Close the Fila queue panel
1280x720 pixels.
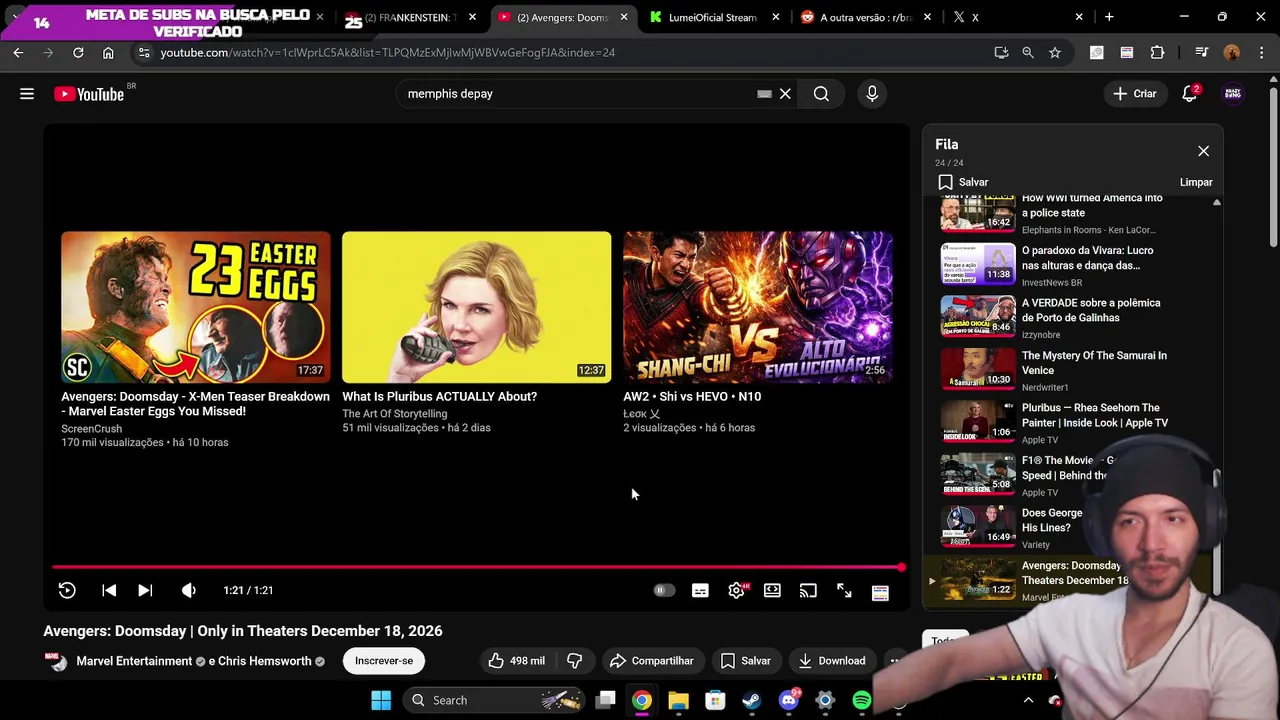pos(1203,151)
